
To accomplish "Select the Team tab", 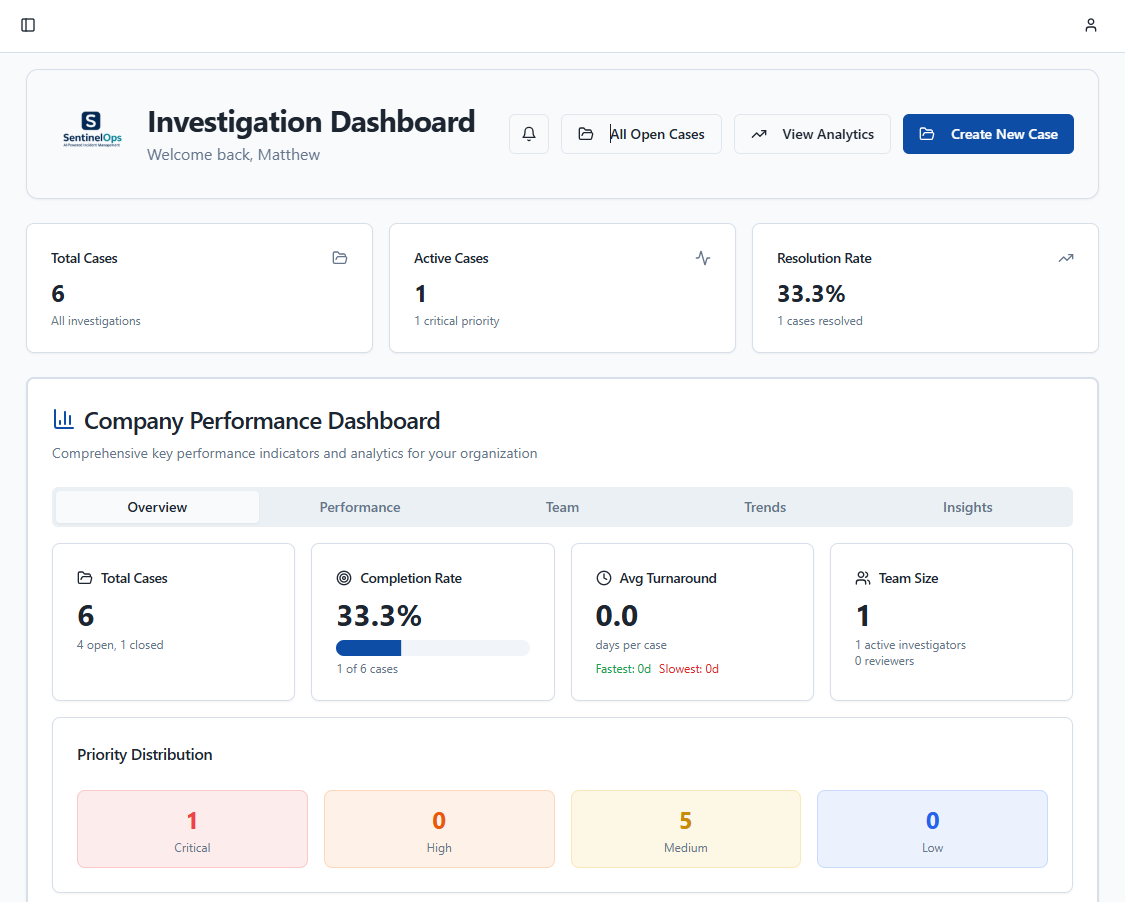I will pos(562,507).
